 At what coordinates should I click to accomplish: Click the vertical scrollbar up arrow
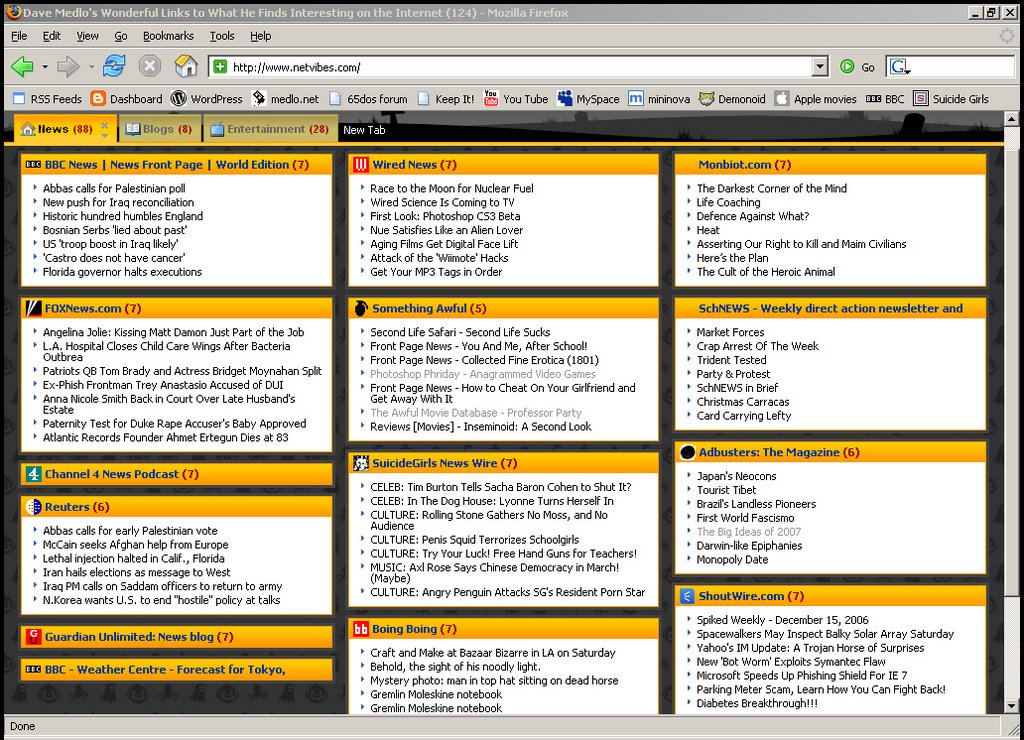click(1011, 119)
